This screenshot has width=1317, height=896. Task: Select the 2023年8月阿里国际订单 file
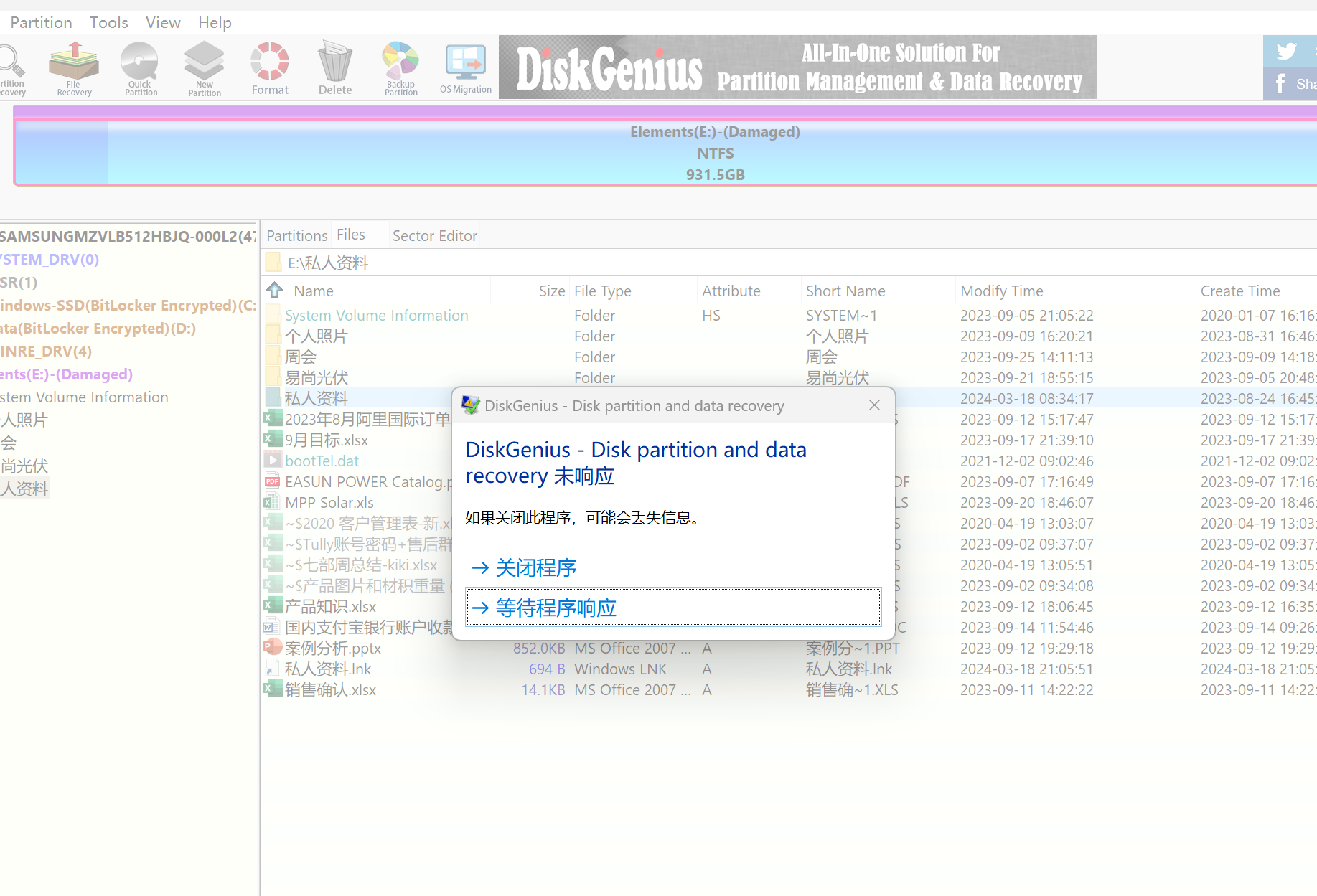click(367, 419)
